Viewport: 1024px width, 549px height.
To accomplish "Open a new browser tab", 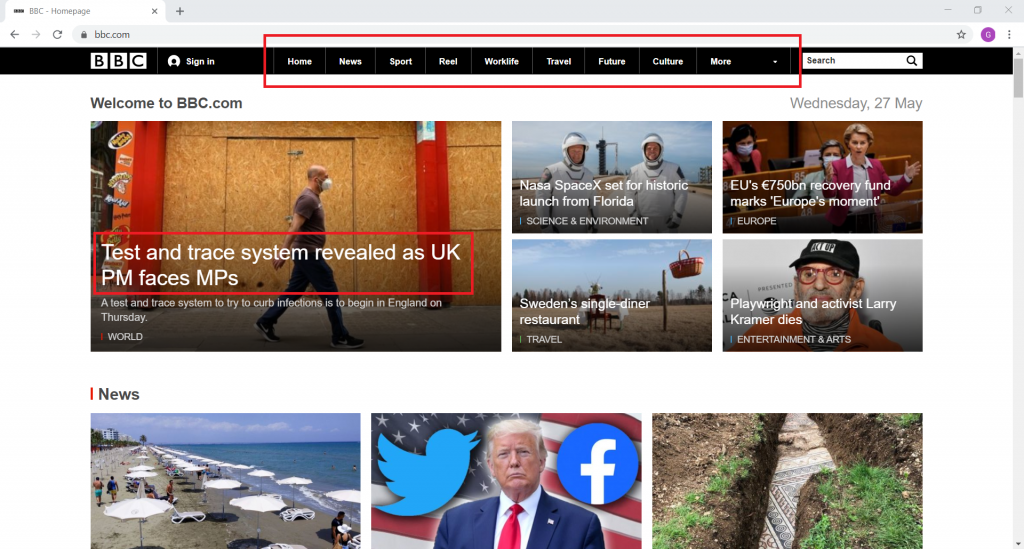I will click(x=180, y=11).
